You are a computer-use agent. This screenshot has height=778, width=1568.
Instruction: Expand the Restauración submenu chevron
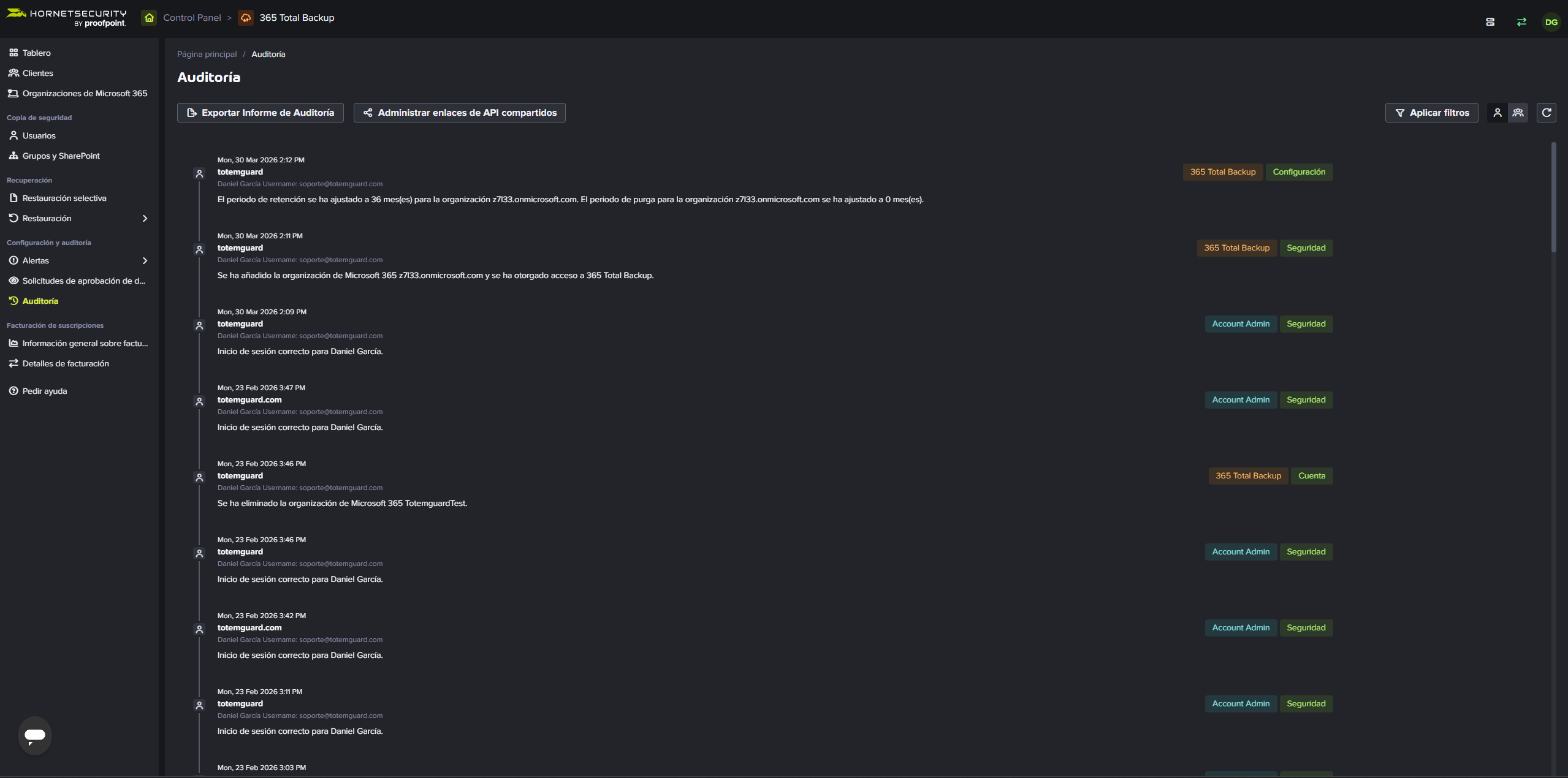(145, 219)
